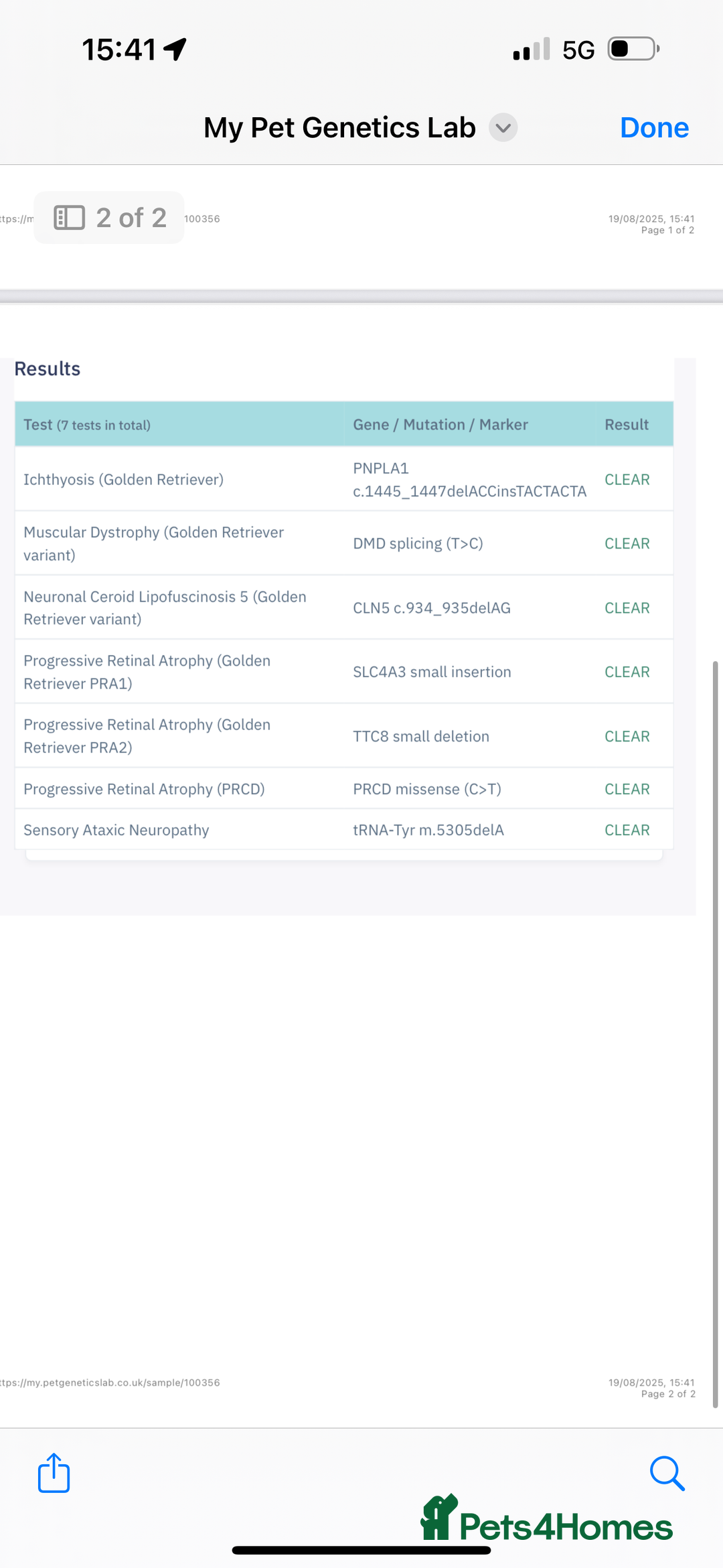The width and height of the screenshot is (723, 1568).
Task: Tap the tRNA-Tyr m.5305delA cell
Action: (x=428, y=830)
